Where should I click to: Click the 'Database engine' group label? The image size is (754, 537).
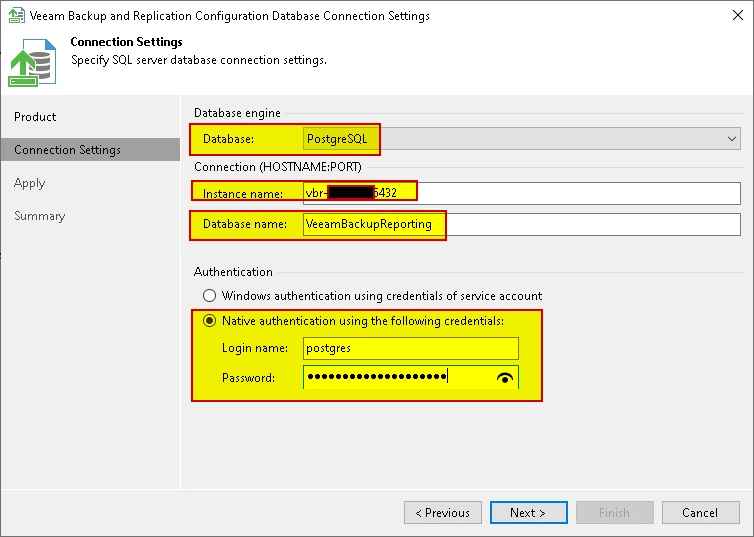[237, 113]
